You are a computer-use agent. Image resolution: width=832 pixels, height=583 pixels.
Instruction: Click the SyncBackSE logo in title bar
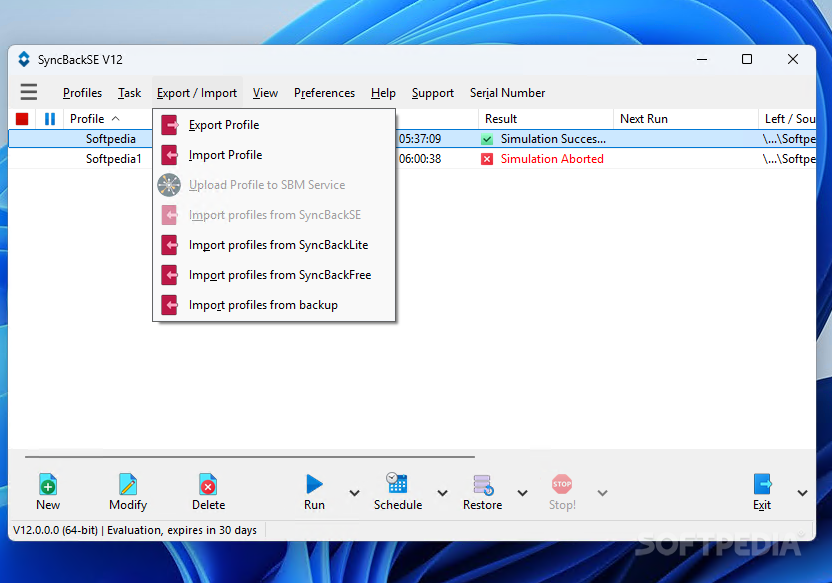(24, 59)
